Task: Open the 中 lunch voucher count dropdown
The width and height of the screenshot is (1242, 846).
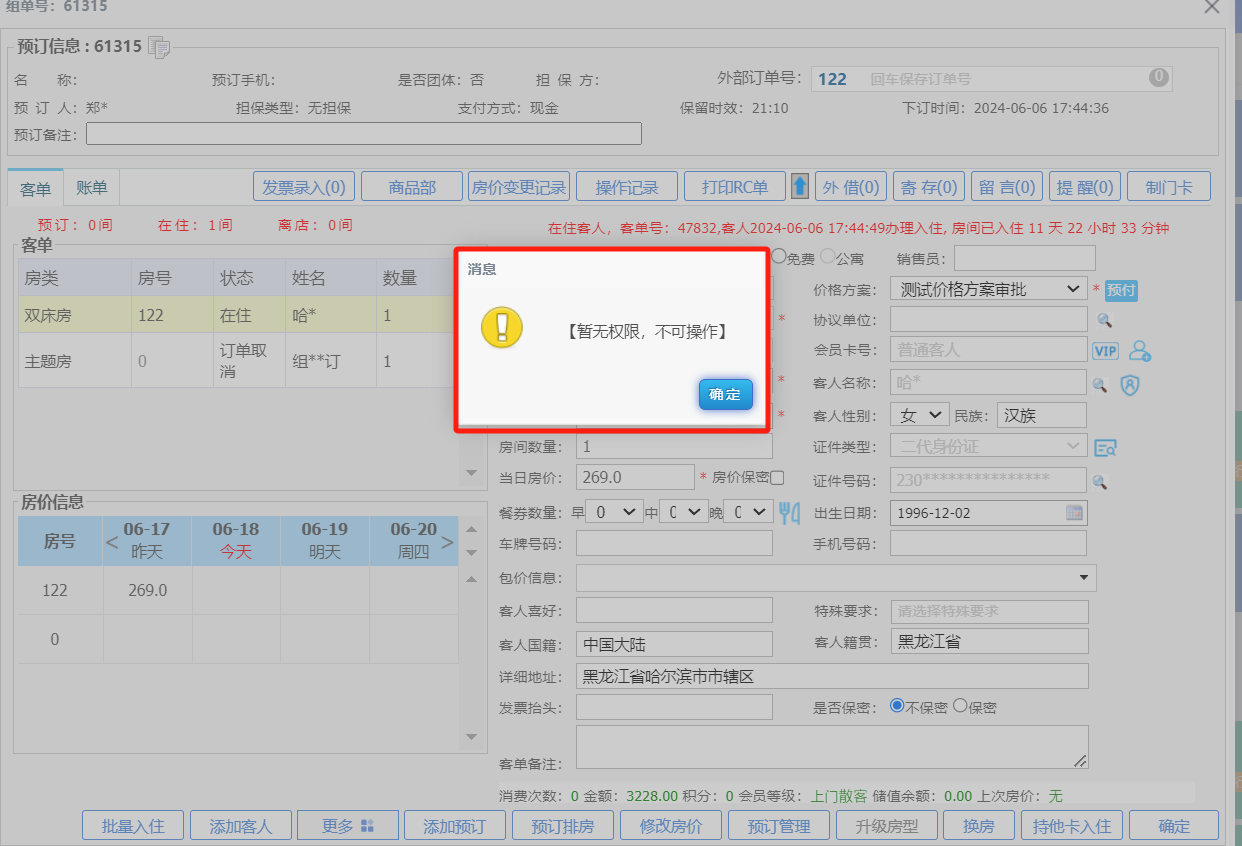Action: point(684,512)
